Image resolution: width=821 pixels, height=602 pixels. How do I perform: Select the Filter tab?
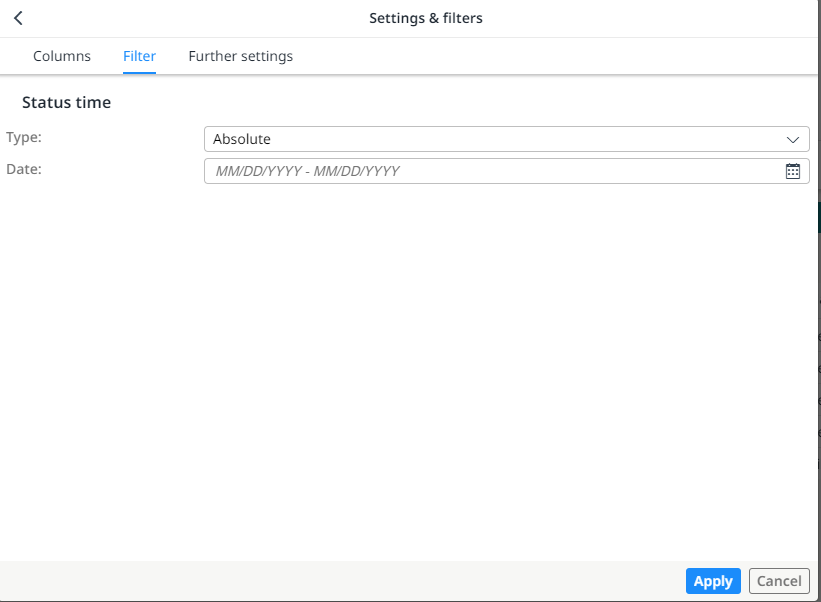[x=139, y=56]
